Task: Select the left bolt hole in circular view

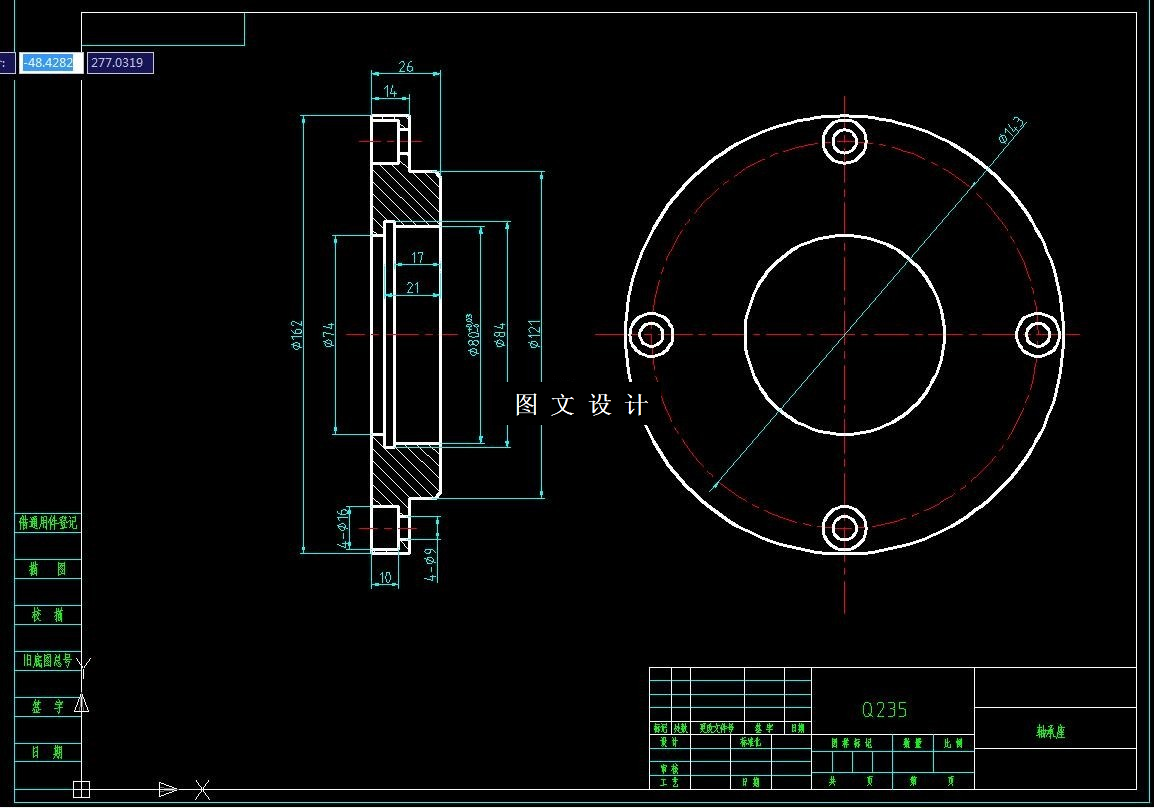Action: pyautogui.click(x=651, y=335)
